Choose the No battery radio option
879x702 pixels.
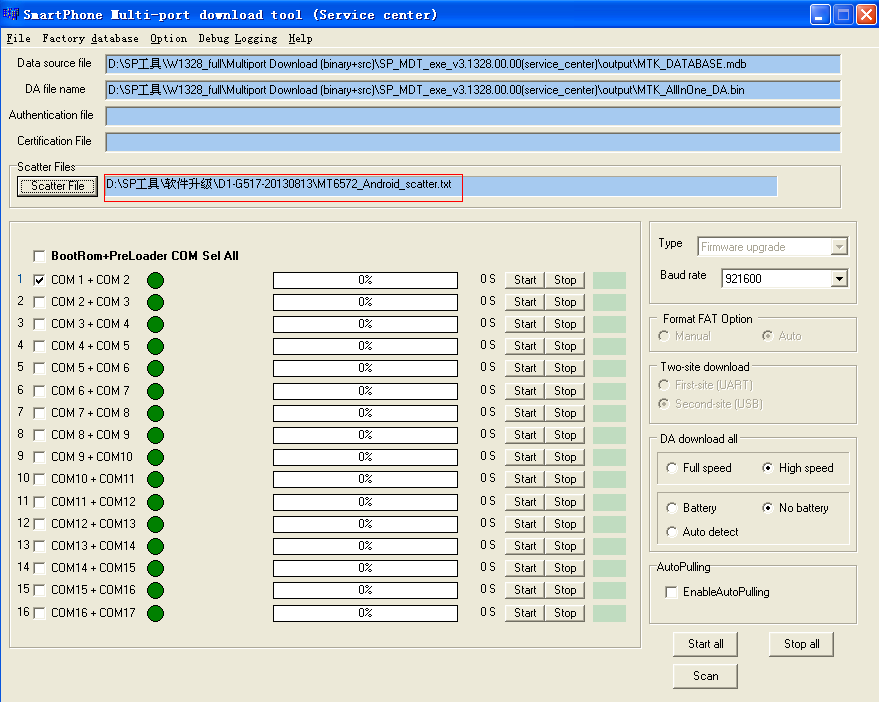pos(767,508)
